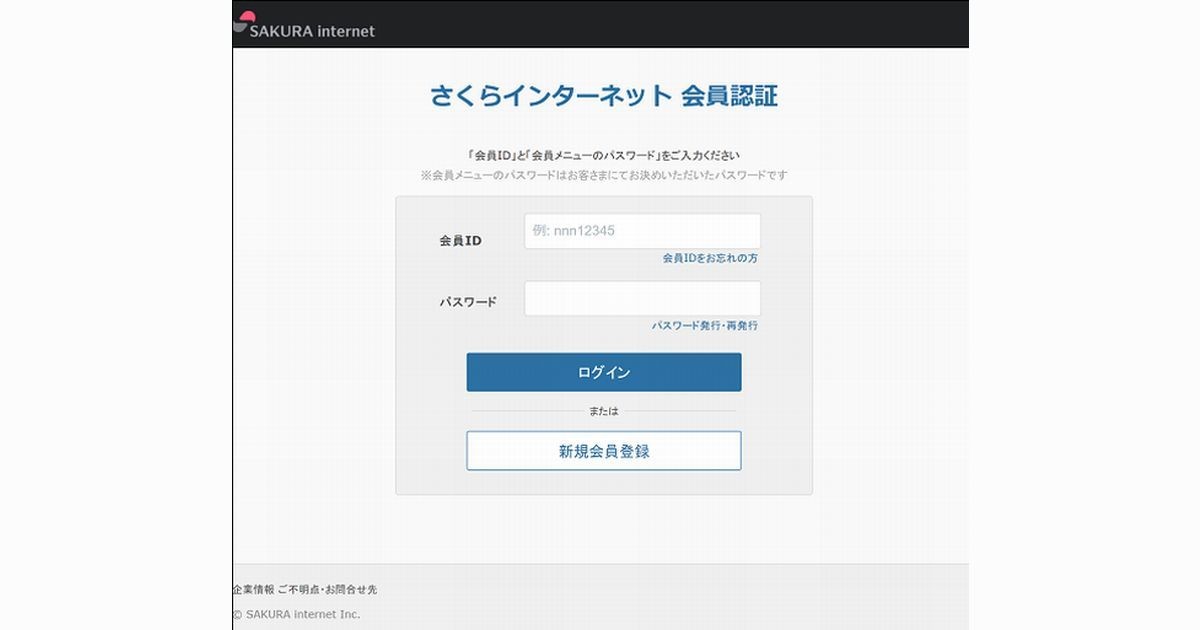Image resolution: width=1200 pixels, height=630 pixels.
Task: Click the パスワード field label
Action: tap(468, 302)
